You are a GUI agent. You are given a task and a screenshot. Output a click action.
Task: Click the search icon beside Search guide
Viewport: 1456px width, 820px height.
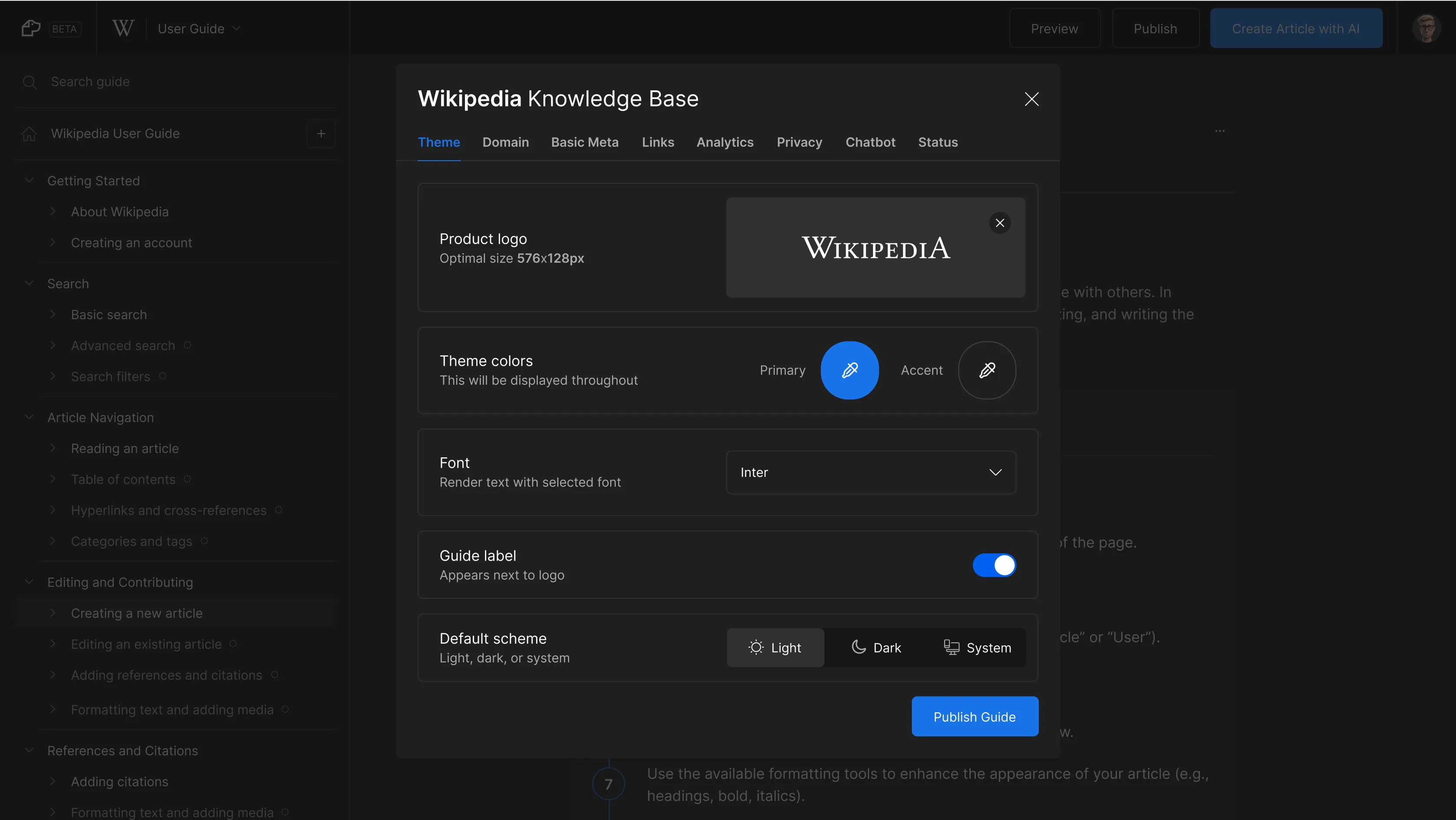[30, 82]
